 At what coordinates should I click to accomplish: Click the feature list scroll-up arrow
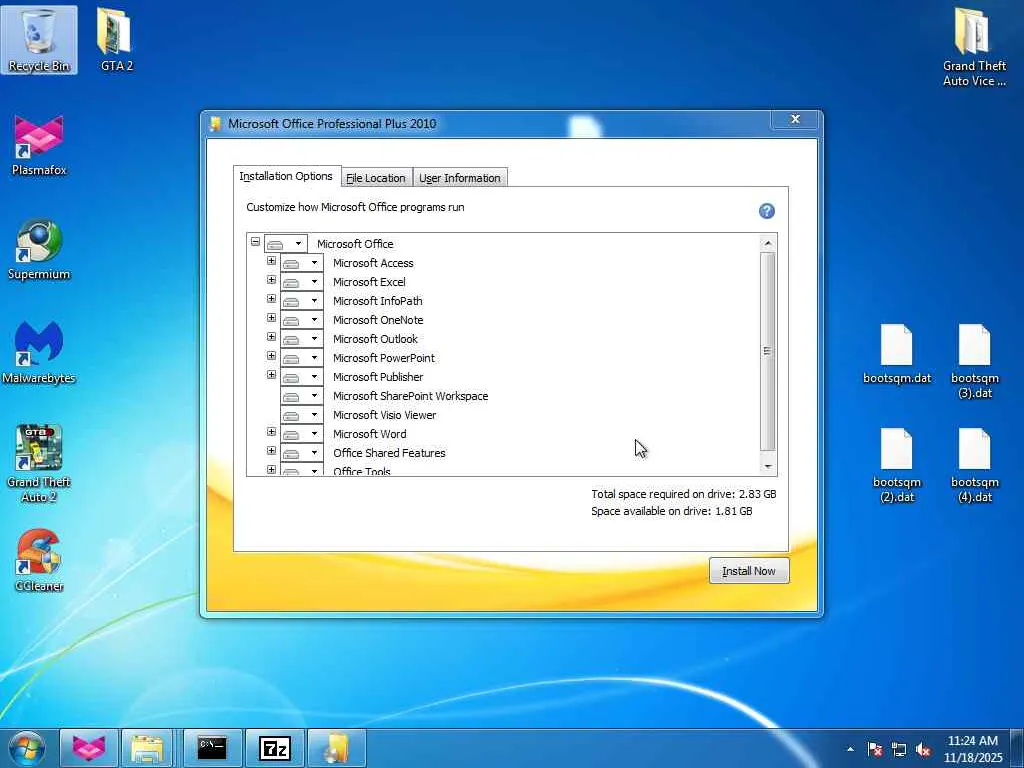(768, 243)
